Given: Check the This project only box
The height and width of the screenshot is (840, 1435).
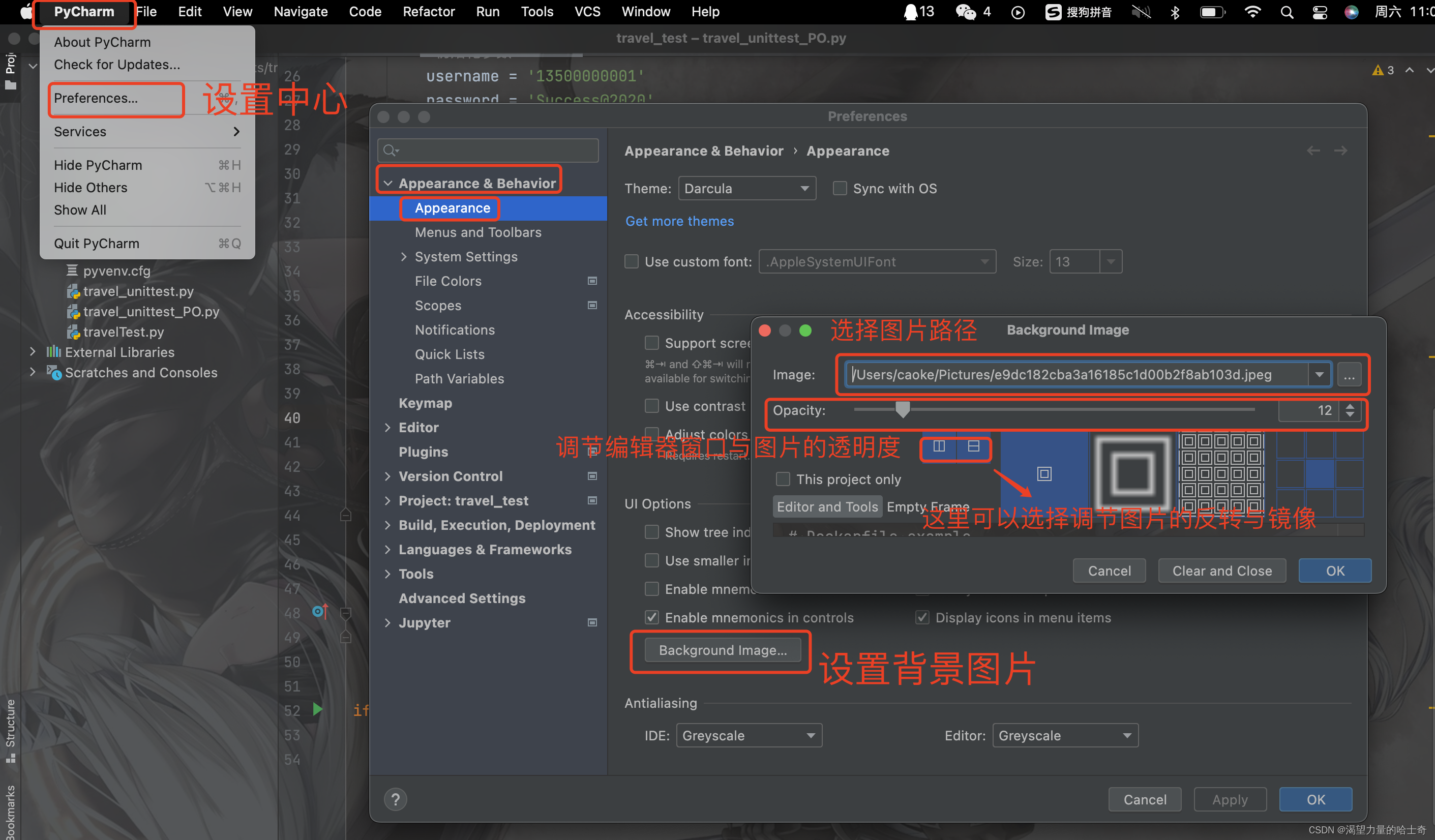Looking at the screenshot, I should click(x=783, y=479).
